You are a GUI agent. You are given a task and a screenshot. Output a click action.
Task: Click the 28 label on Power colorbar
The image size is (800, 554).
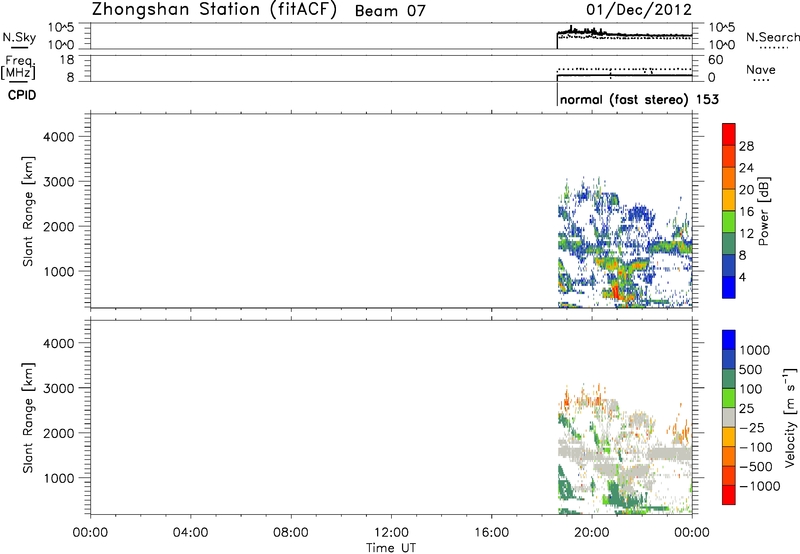point(746,146)
